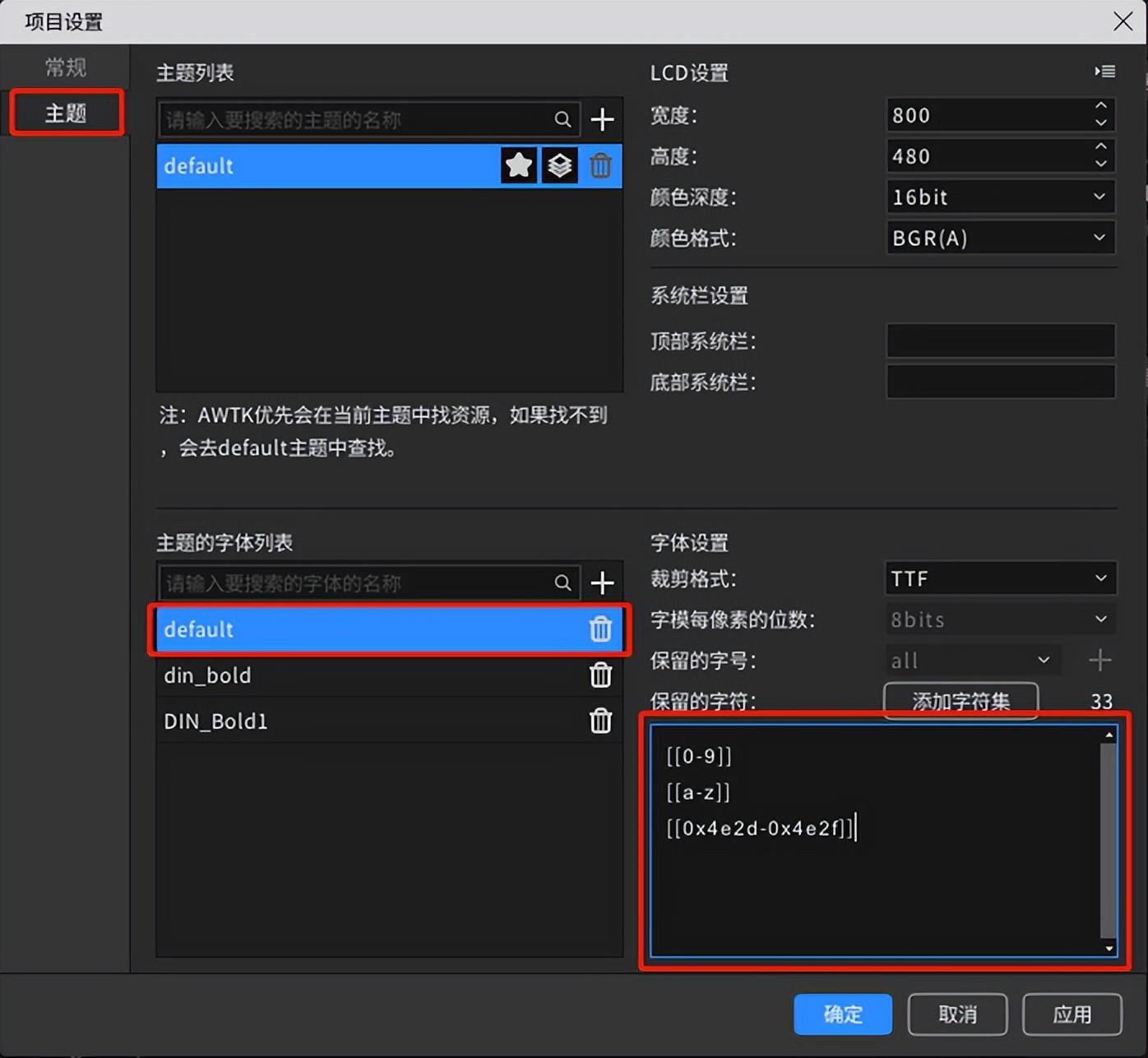Confirm settings with the 确定 button
This screenshot has width=1148, height=1058.
(842, 1014)
